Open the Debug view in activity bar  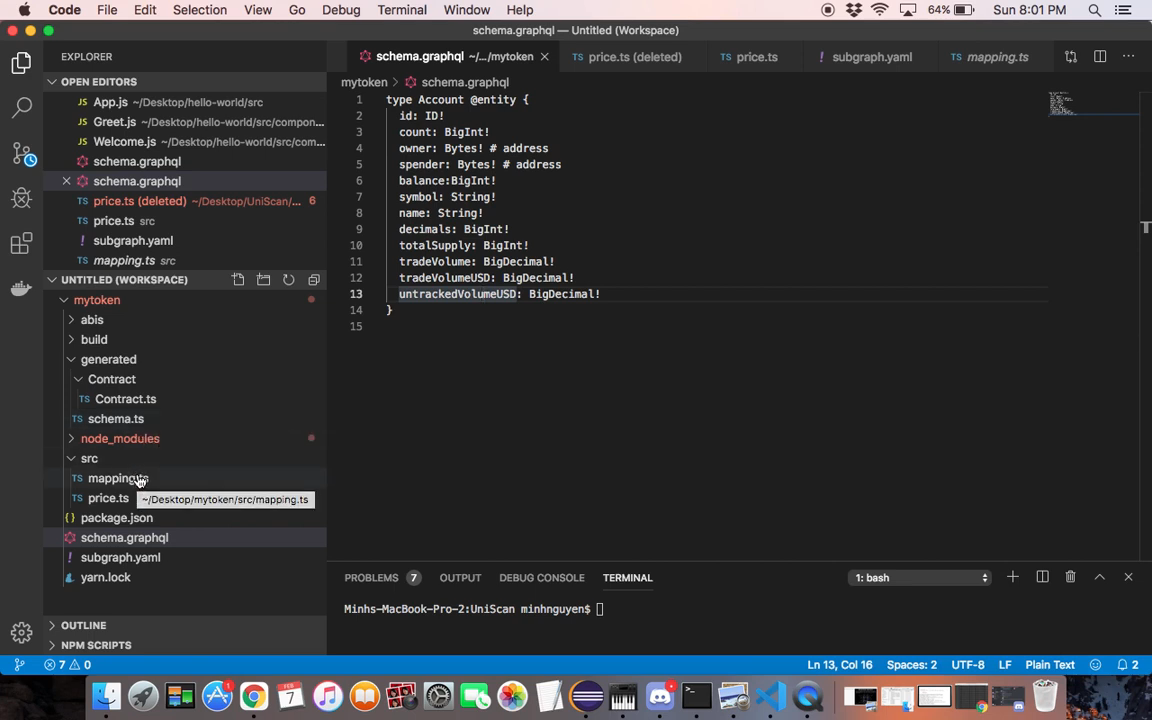(21, 198)
